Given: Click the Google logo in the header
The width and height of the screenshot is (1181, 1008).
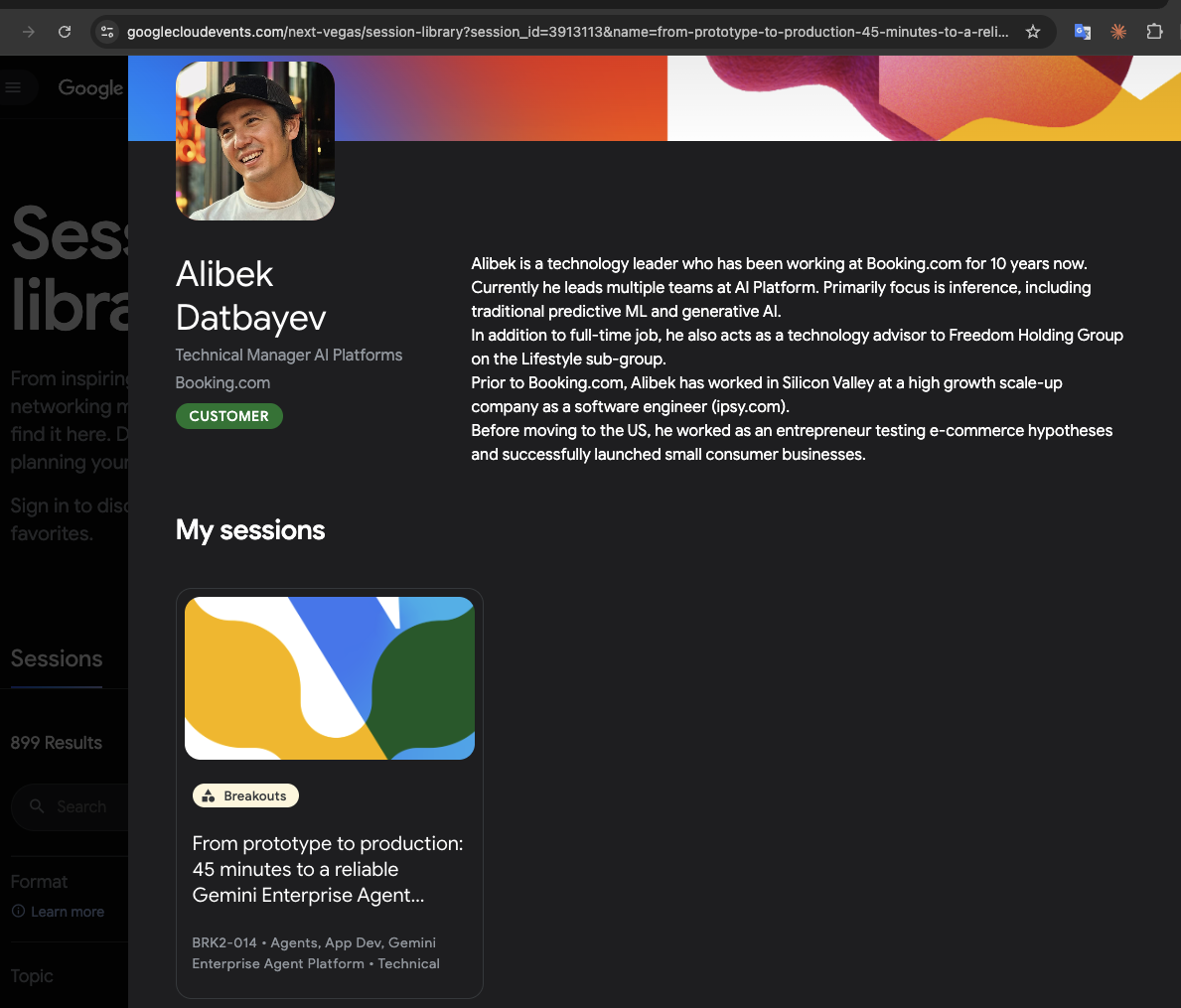Looking at the screenshot, I should [90, 88].
